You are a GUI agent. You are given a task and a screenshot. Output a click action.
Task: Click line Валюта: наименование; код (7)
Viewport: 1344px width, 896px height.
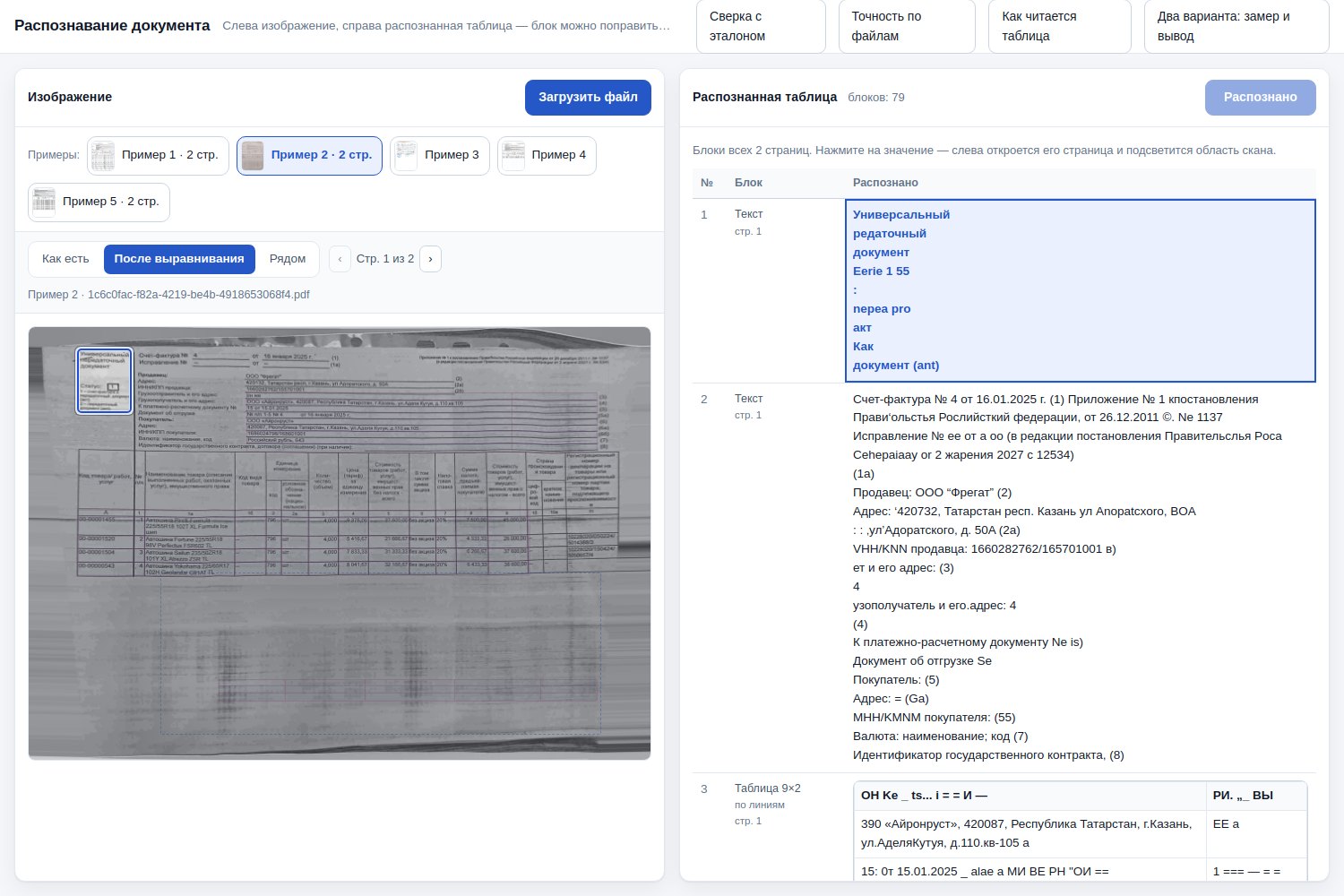click(x=940, y=737)
